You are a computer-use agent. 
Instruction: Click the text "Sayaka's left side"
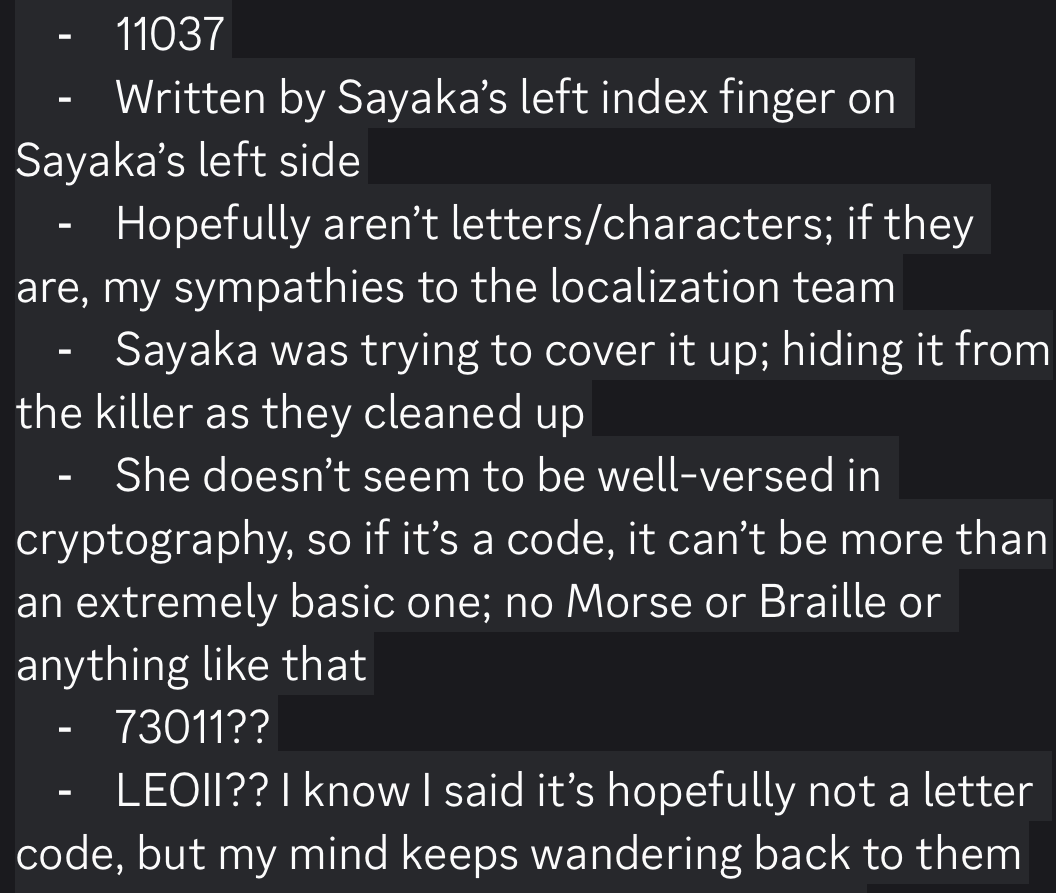pyautogui.click(x=188, y=160)
